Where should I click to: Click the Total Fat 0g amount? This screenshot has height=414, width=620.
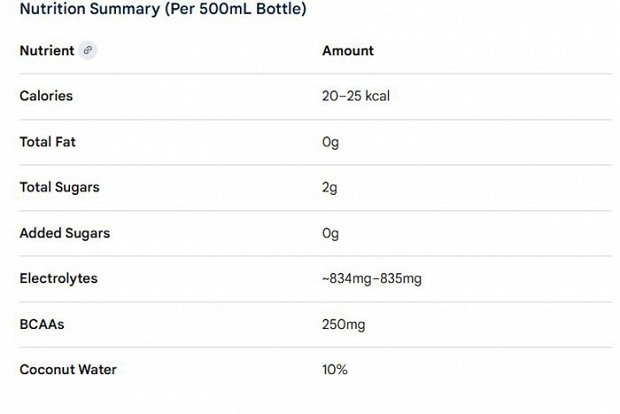(x=331, y=142)
